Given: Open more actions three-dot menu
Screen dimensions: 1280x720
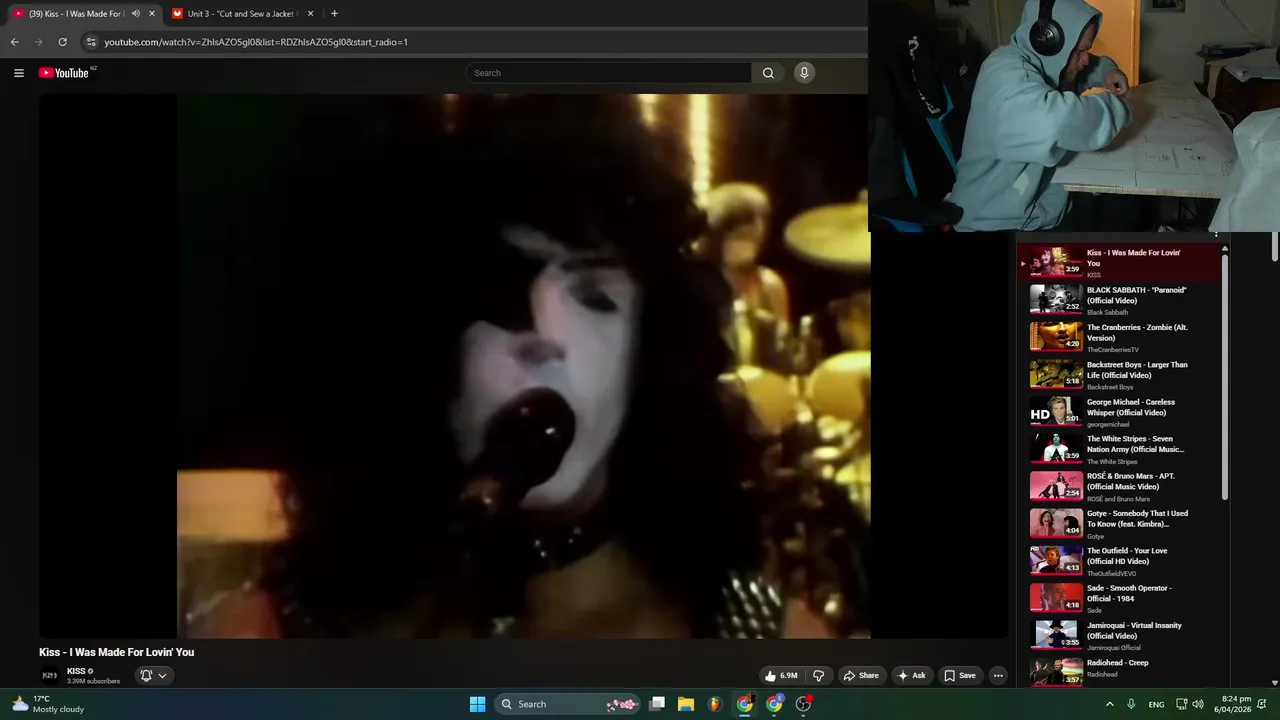Looking at the screenshot, I should point(998,676).
